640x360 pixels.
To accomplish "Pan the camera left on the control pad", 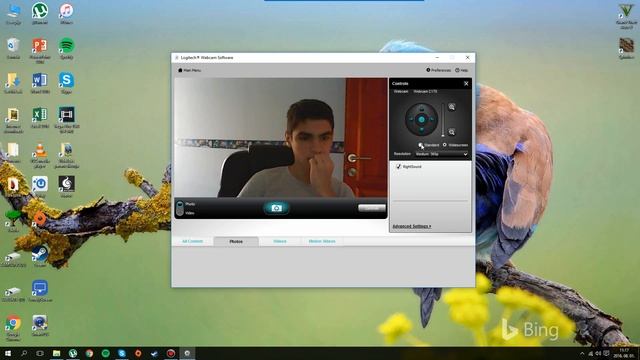I will click(x=411, y=120).
